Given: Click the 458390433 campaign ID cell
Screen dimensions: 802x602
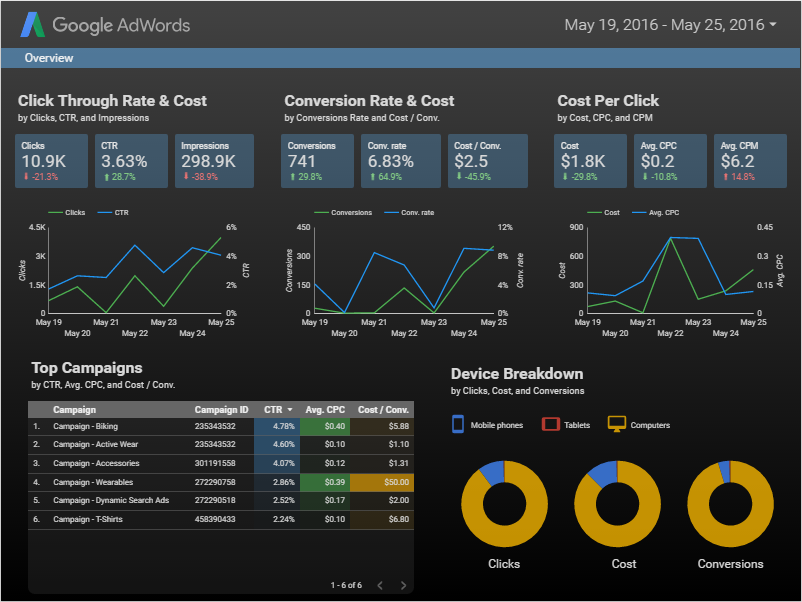Looking at the screenshot, I should [x=215, y=519].
